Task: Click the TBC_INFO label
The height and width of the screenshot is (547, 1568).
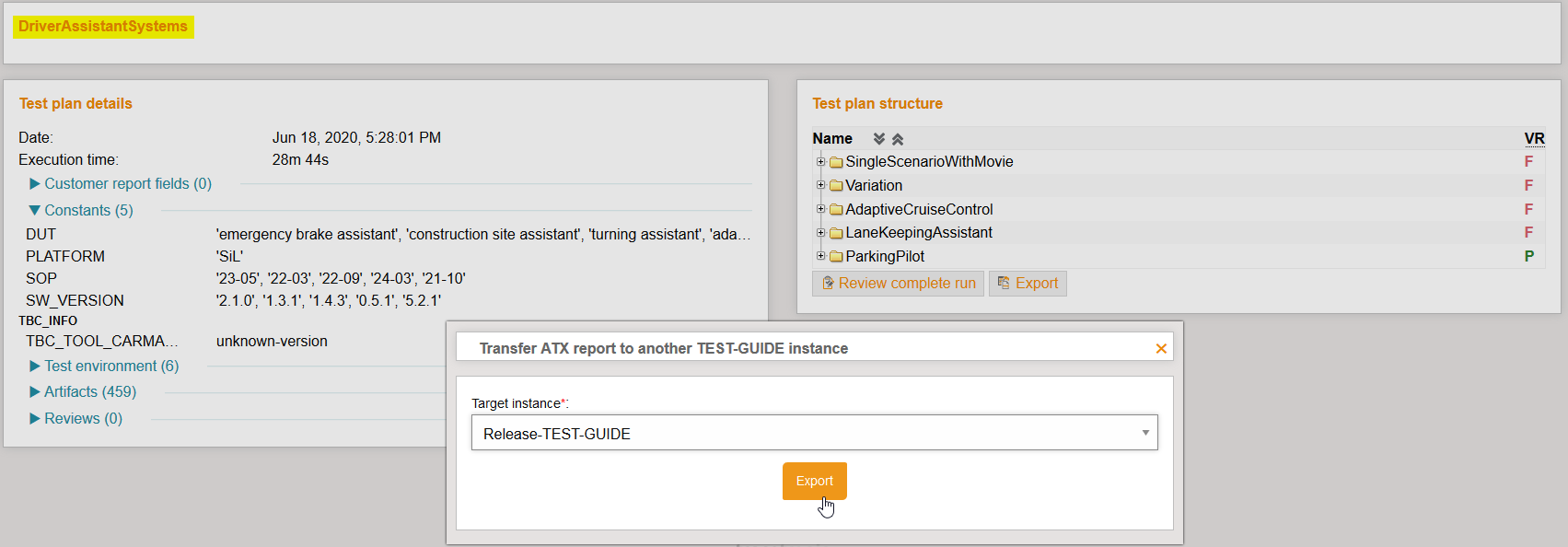Action: pos(48,320)
